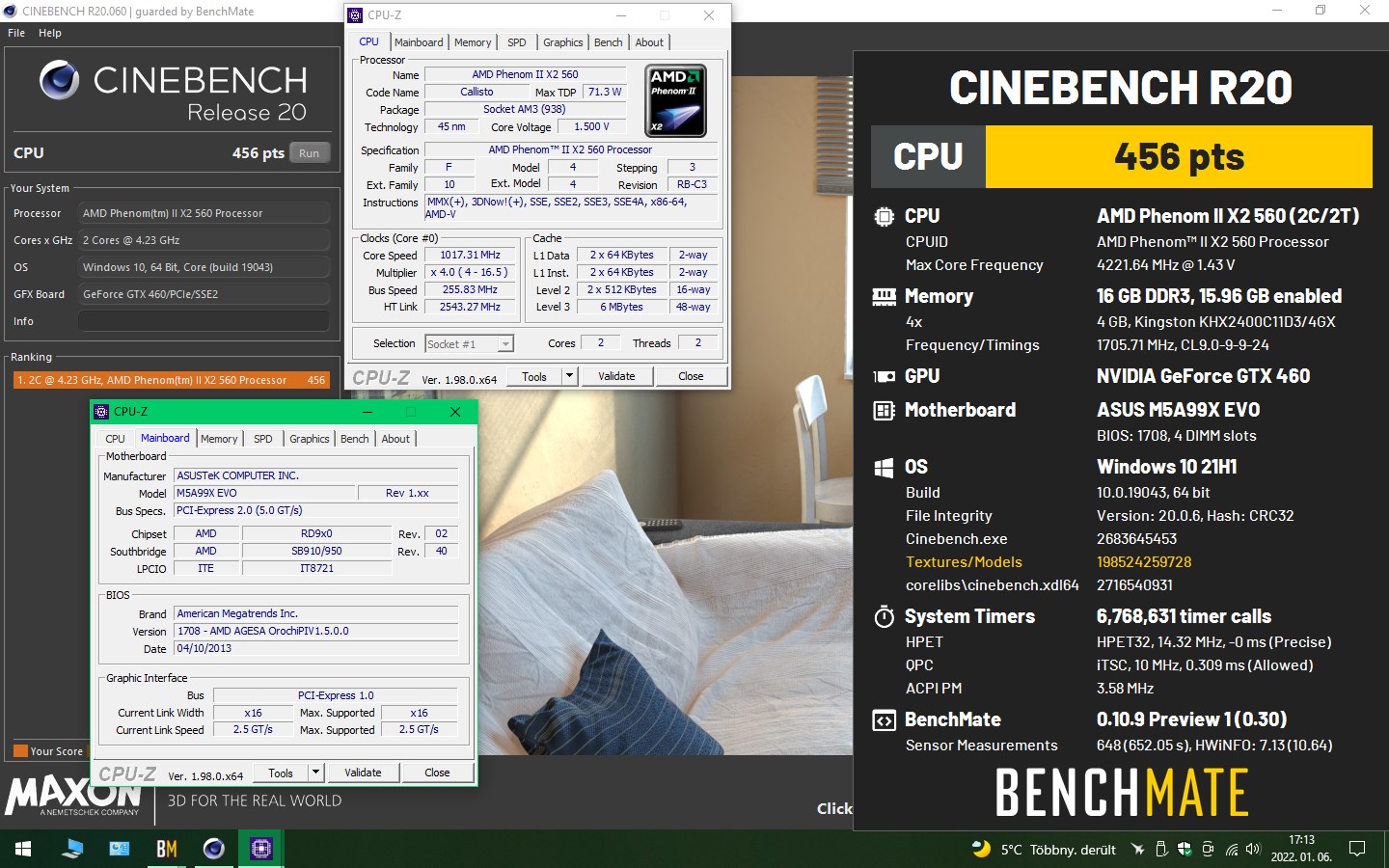Click the Meet Now camera tray icon

(1208, 850)
